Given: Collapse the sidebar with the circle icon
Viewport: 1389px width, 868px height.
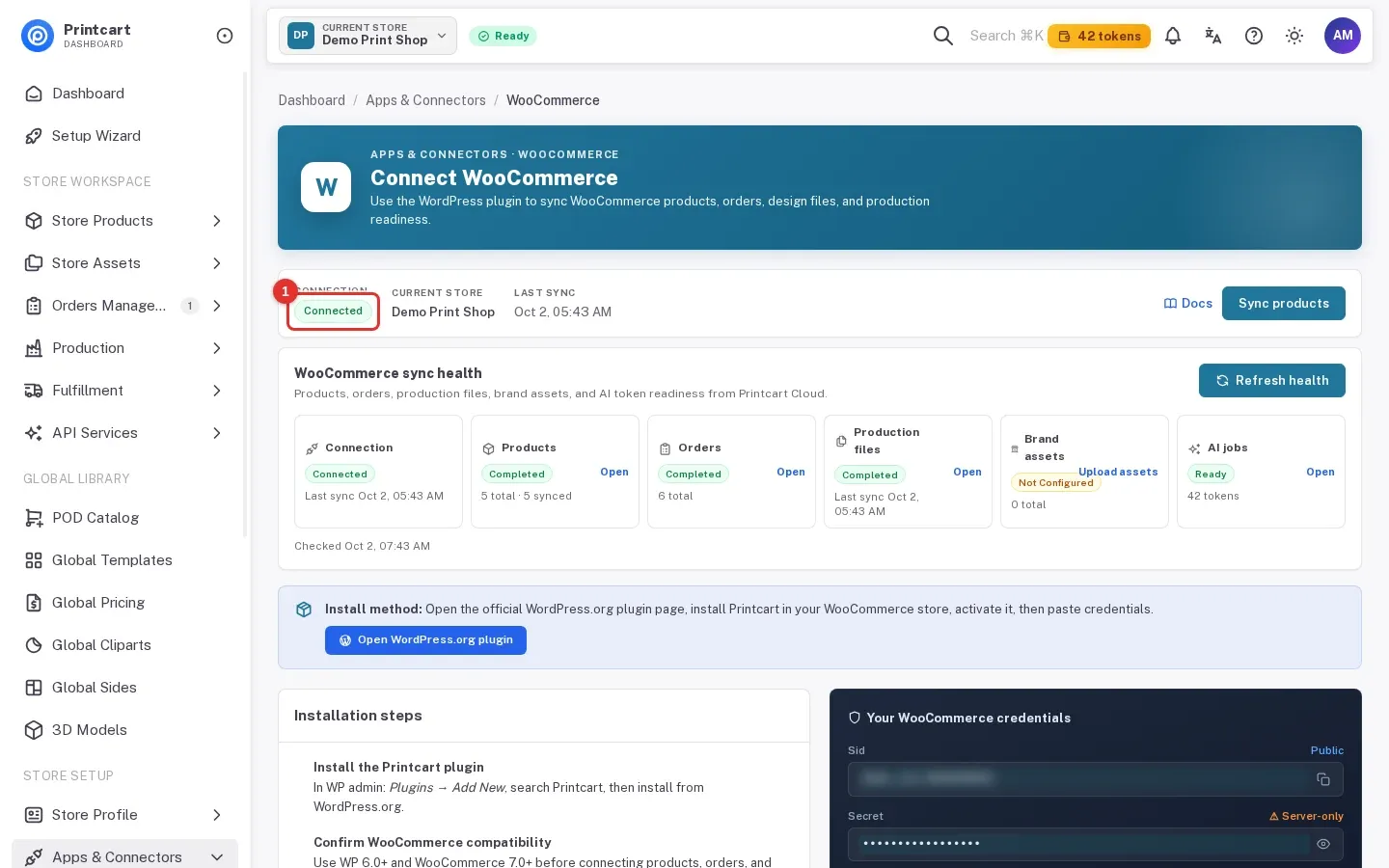Looking at the screenshot, I should point(225,36).
